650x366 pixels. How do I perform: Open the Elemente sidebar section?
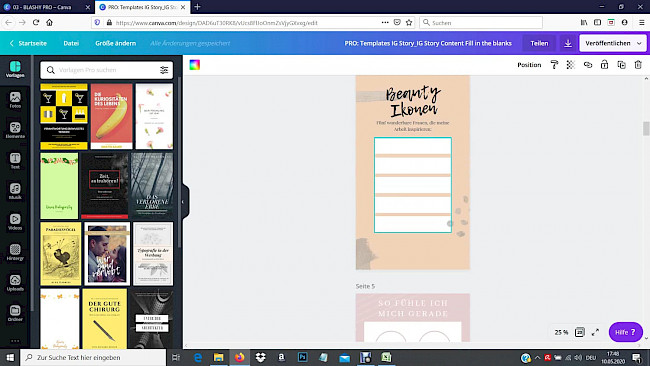coord(15,130)
